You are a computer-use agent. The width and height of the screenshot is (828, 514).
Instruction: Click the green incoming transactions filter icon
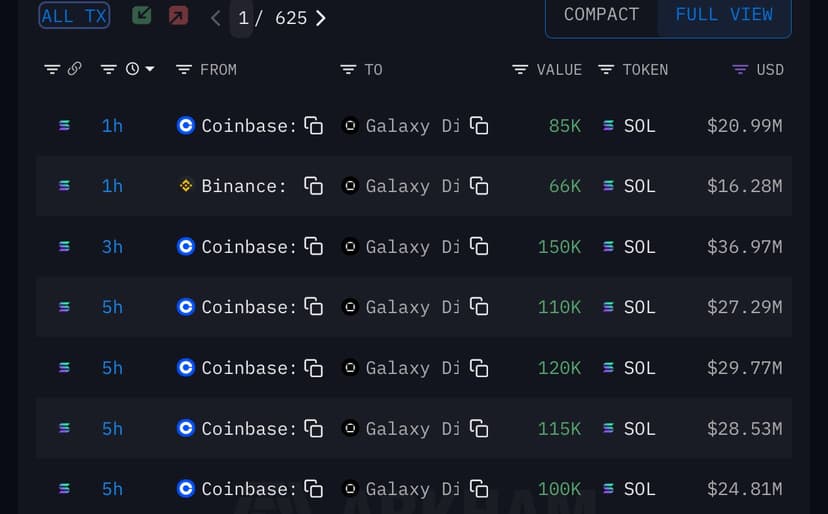point(142,16)
